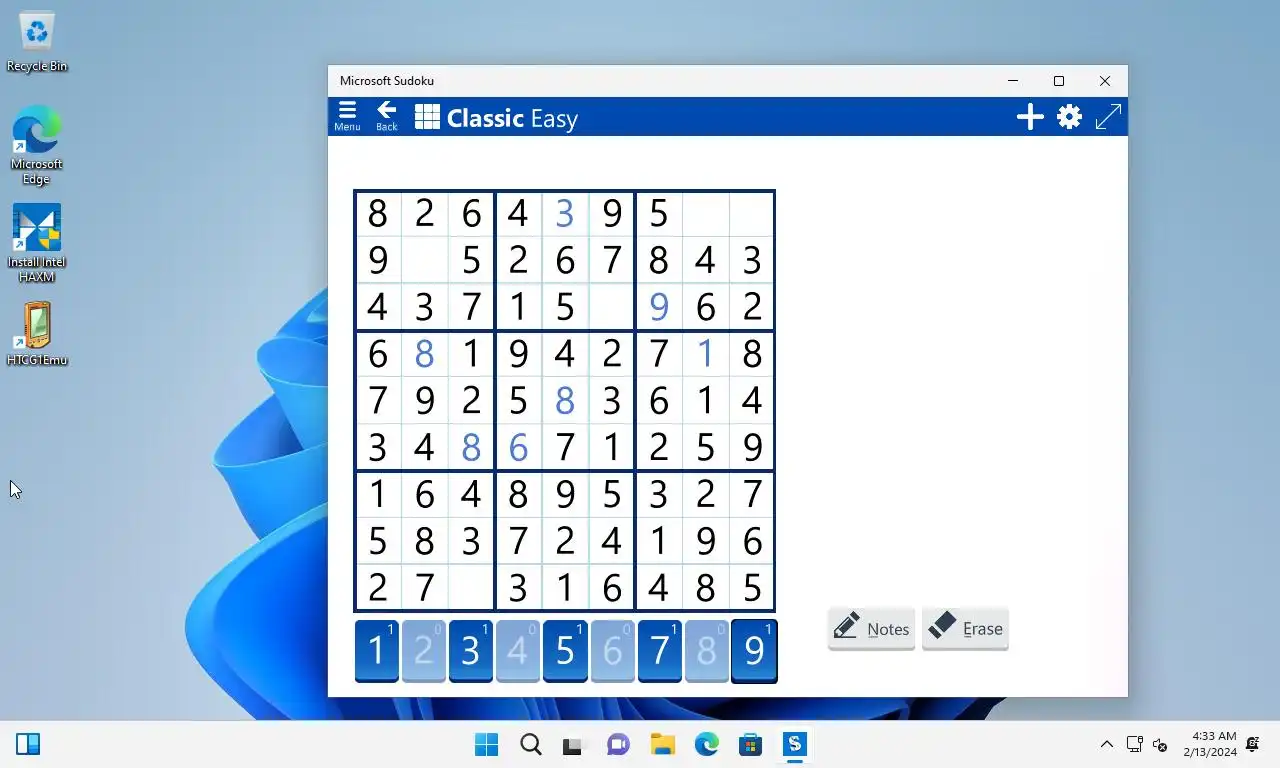Open Edge browser on taskbar

(706, 744)
